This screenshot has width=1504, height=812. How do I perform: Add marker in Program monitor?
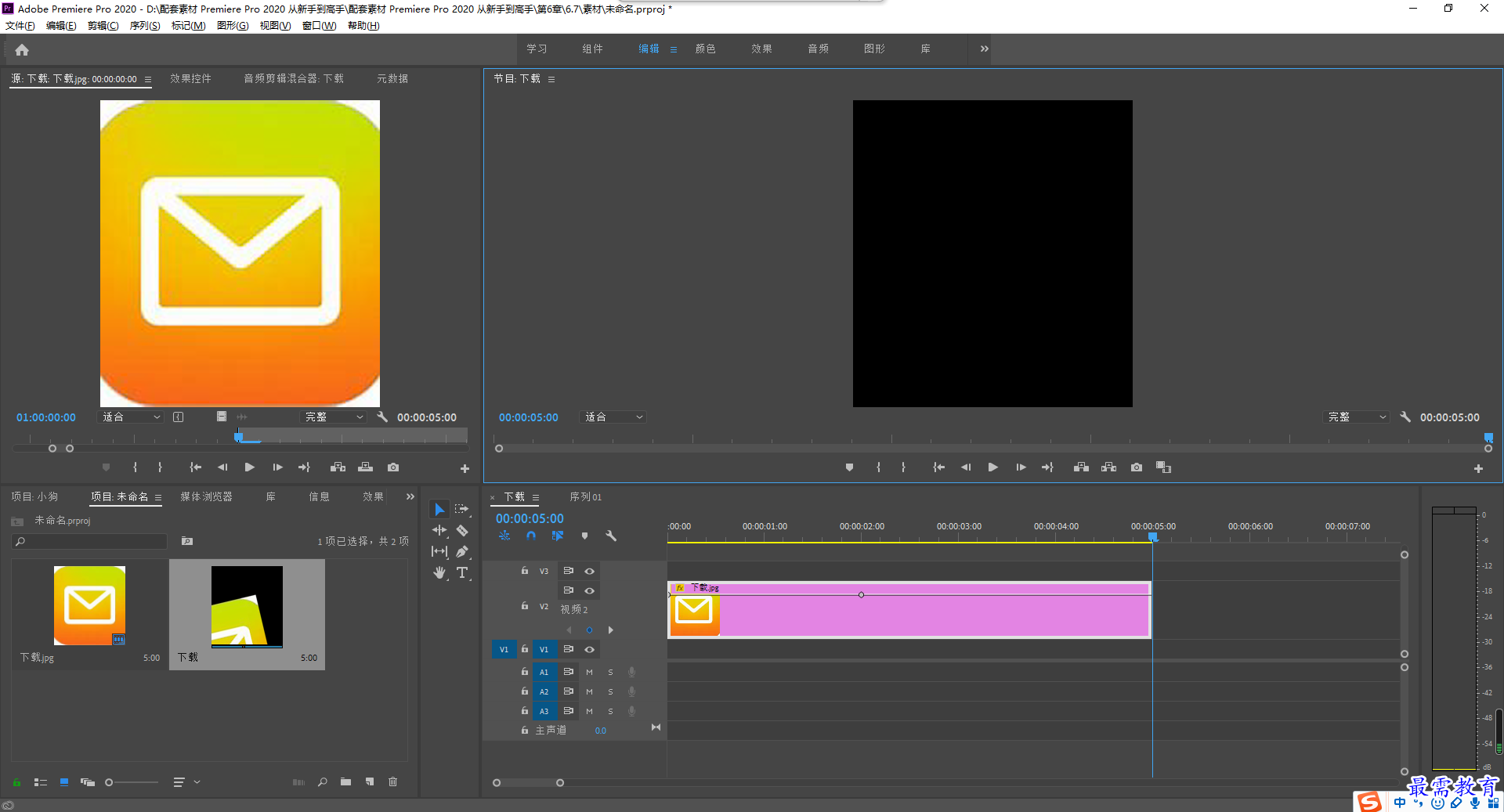pyautogui.click(x=849, y=467)
